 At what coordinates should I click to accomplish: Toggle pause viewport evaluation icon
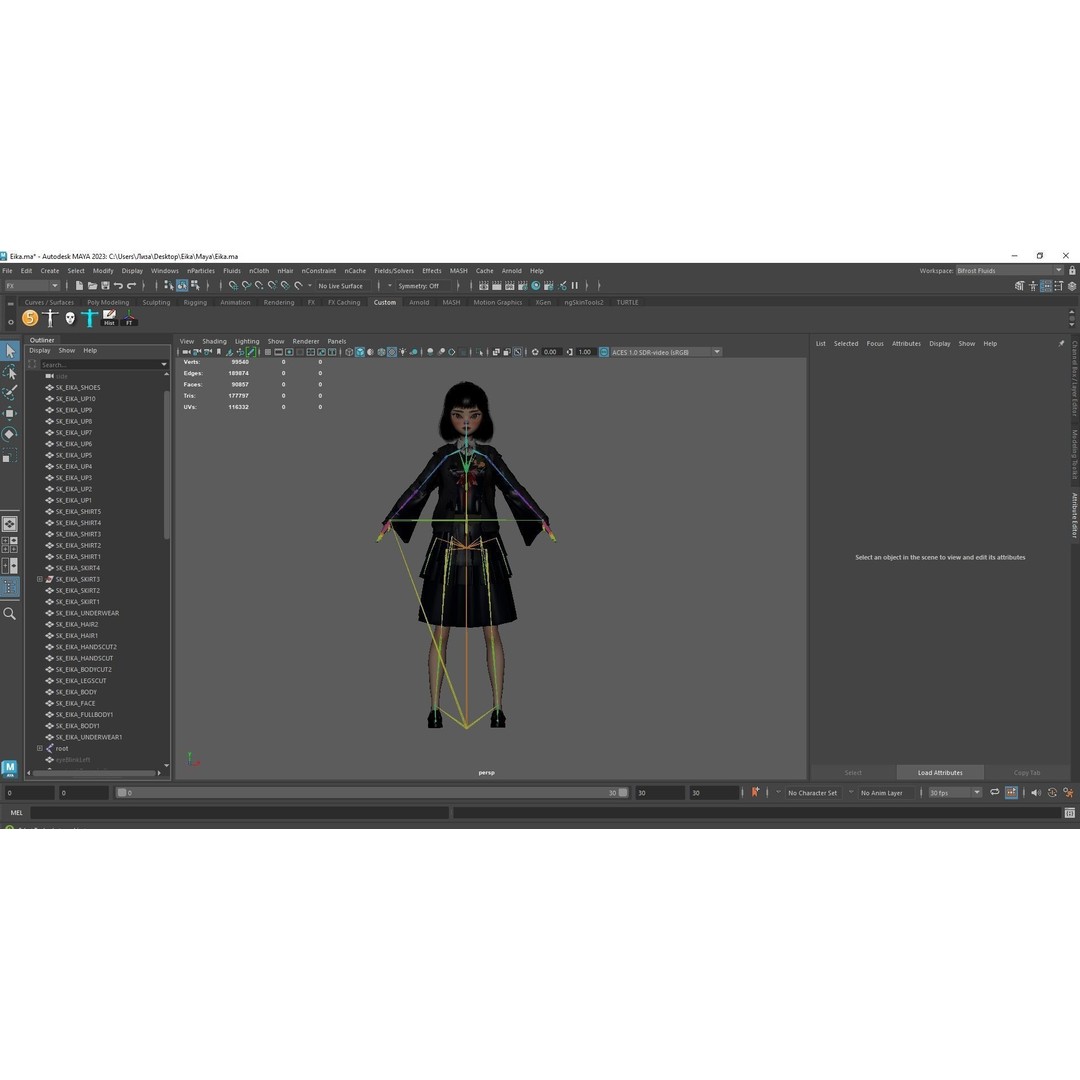click(574, 285)
